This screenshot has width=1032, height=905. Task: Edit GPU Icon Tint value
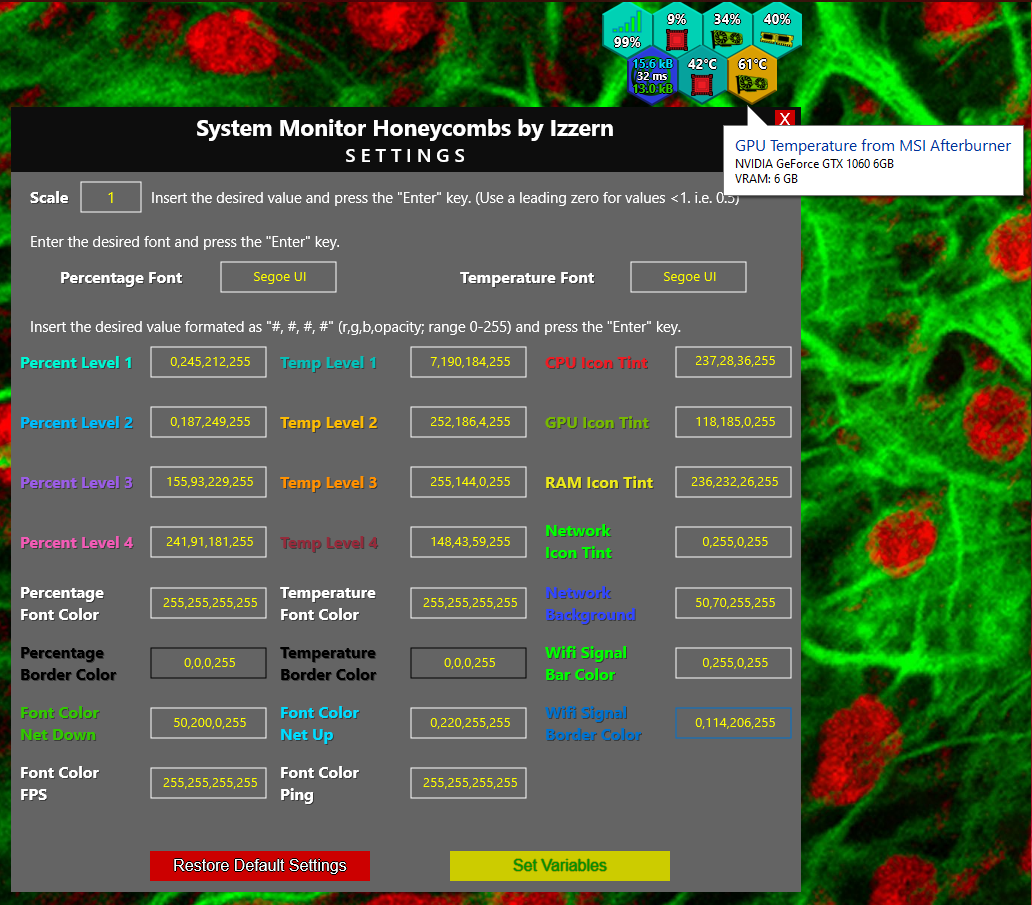click(x=733, y=422)
